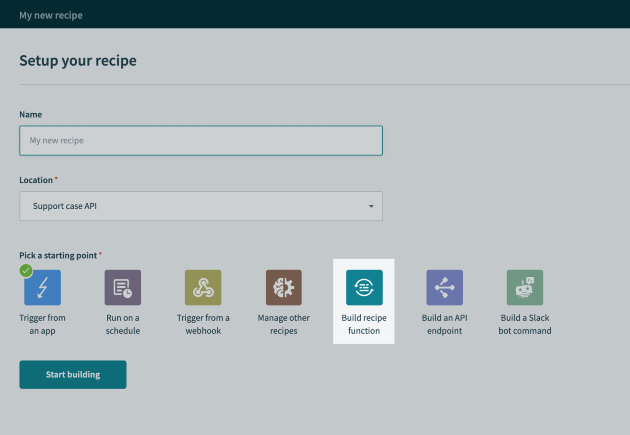Choose the Run on a schedule icon
This screenshot has height=435, width=630.
pyautogui.click(x=123, y=288)
